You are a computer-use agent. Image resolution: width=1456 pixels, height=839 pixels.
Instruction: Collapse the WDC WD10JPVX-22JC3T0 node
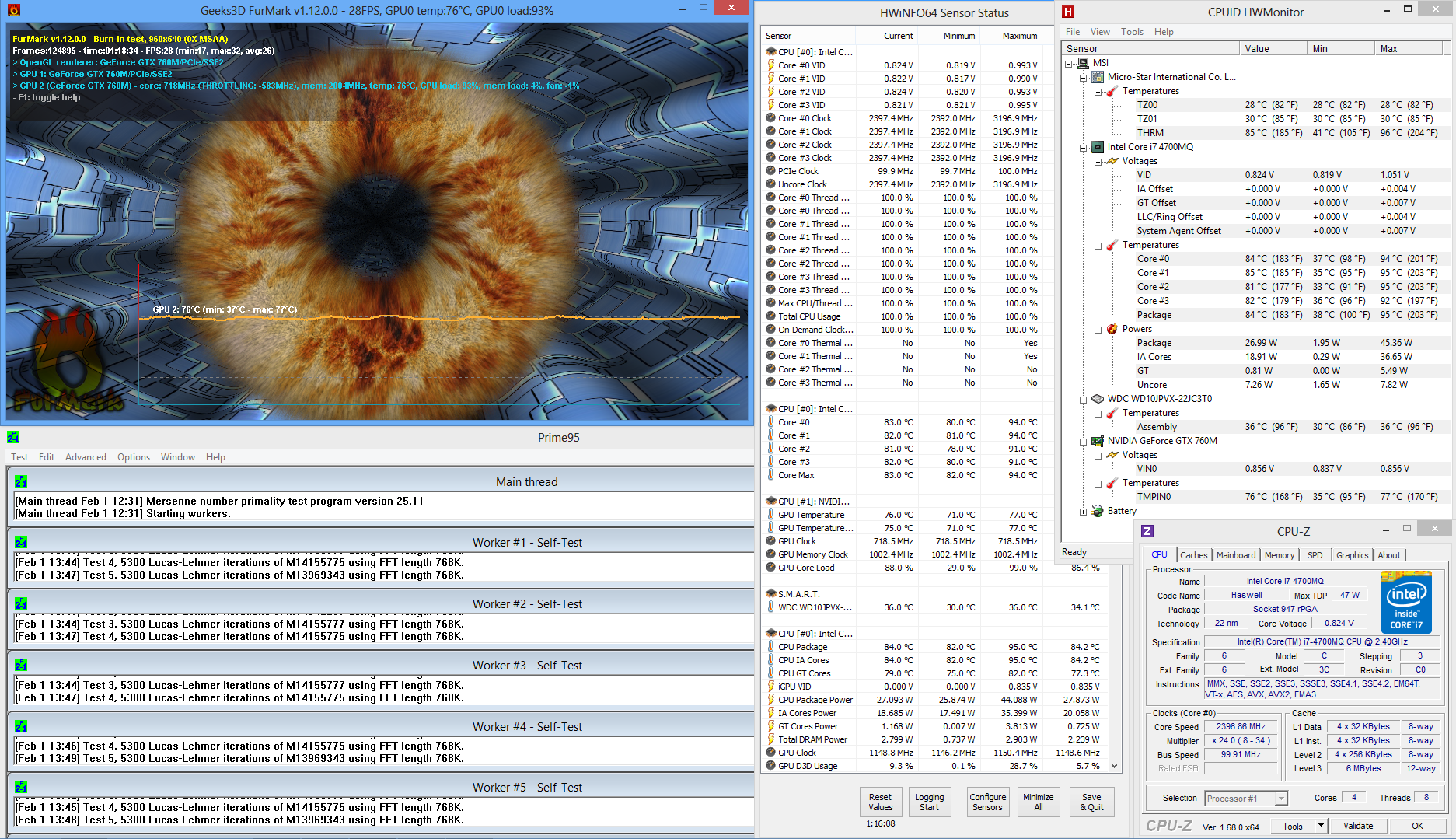tap(1083, 399)
